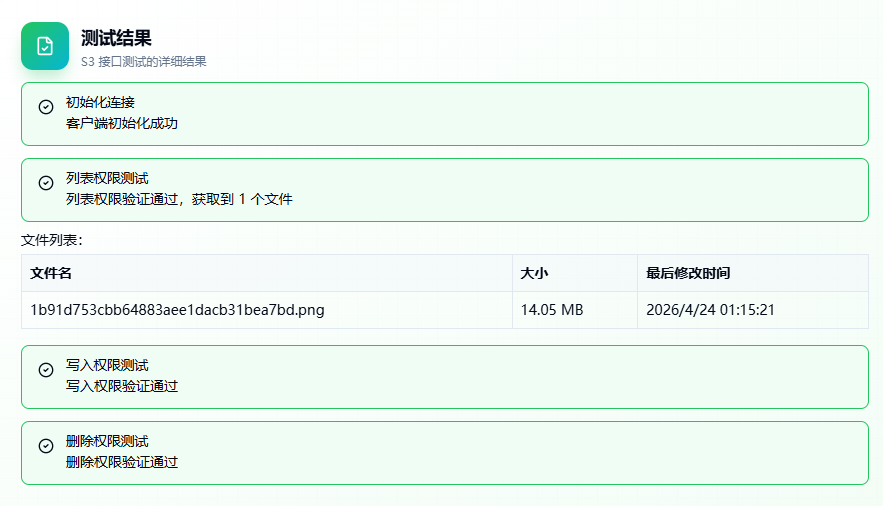Select the 初始化连接 result title
The image size is (883, 506).
pos(100,102)
